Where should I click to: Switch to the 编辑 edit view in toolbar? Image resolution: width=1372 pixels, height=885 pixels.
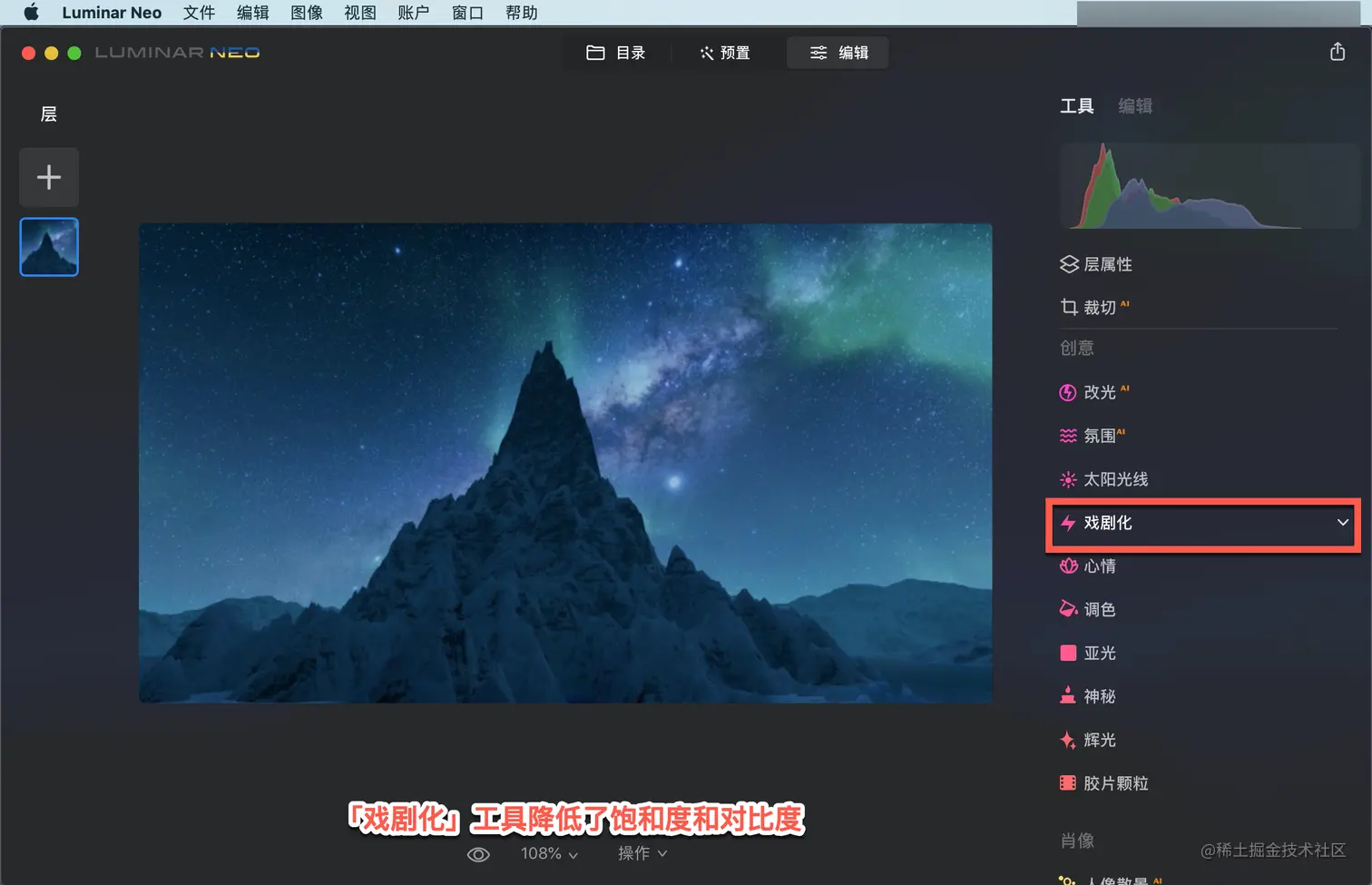[x=838, y=53]
